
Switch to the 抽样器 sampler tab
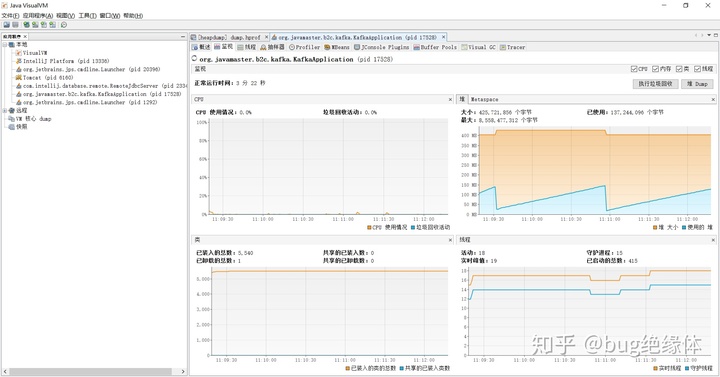pos(272,47)
